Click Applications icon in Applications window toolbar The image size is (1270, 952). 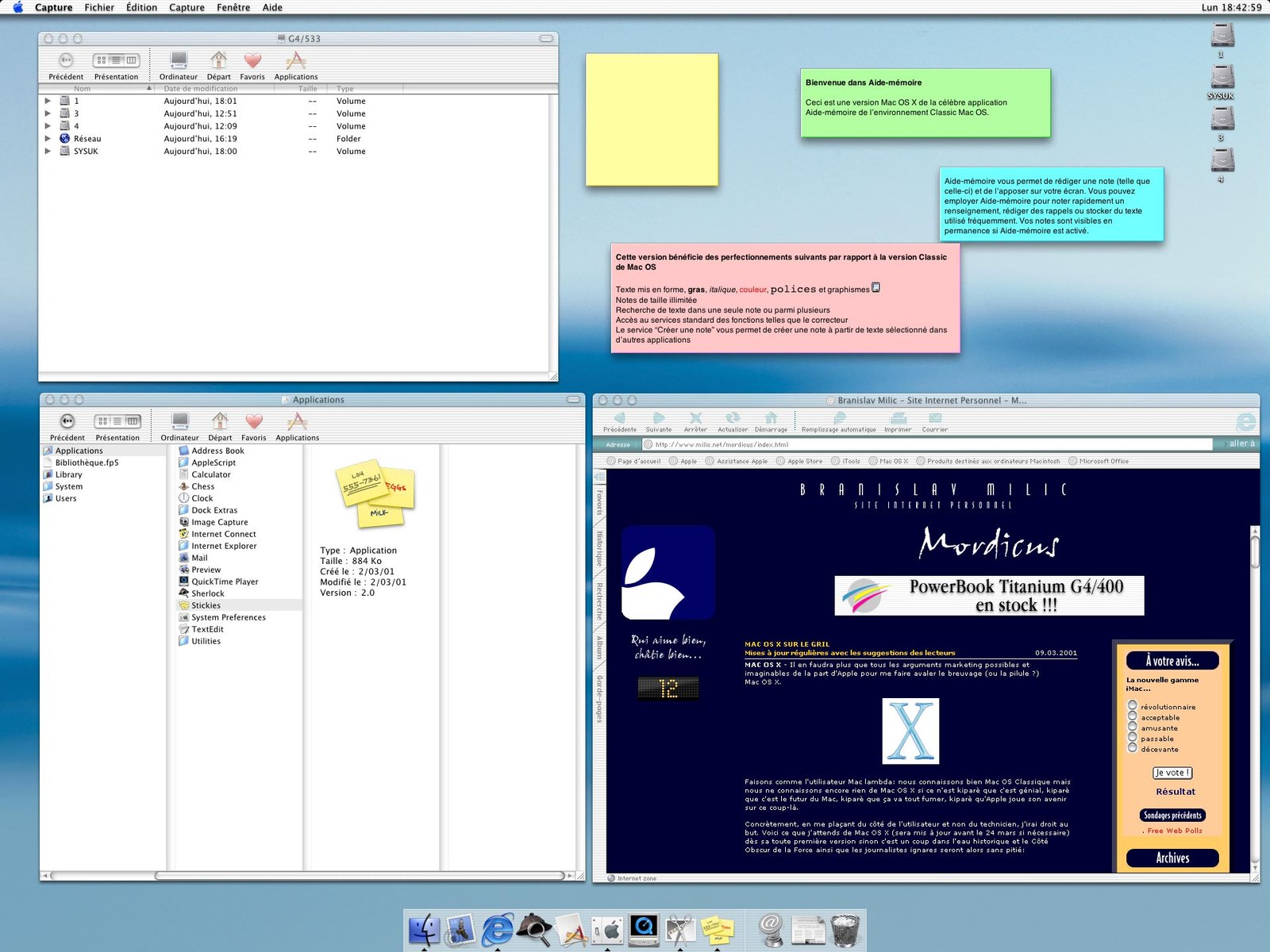click(297, 427)
